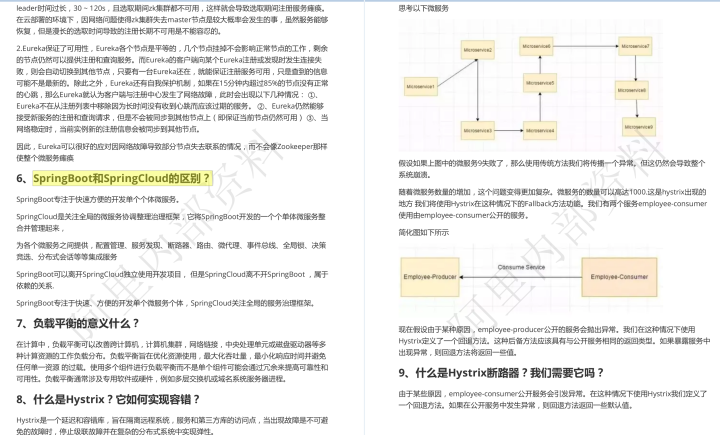Click the line "思考以下微服务"

point(423,8)
